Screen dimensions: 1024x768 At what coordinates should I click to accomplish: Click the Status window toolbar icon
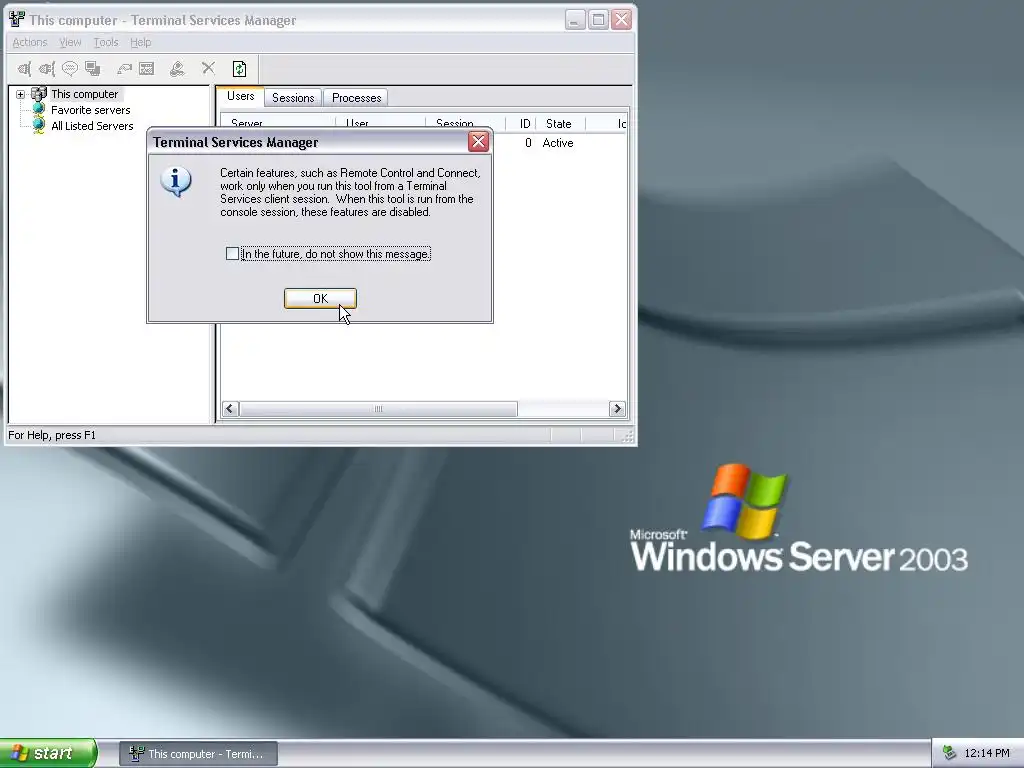(147, 69)
